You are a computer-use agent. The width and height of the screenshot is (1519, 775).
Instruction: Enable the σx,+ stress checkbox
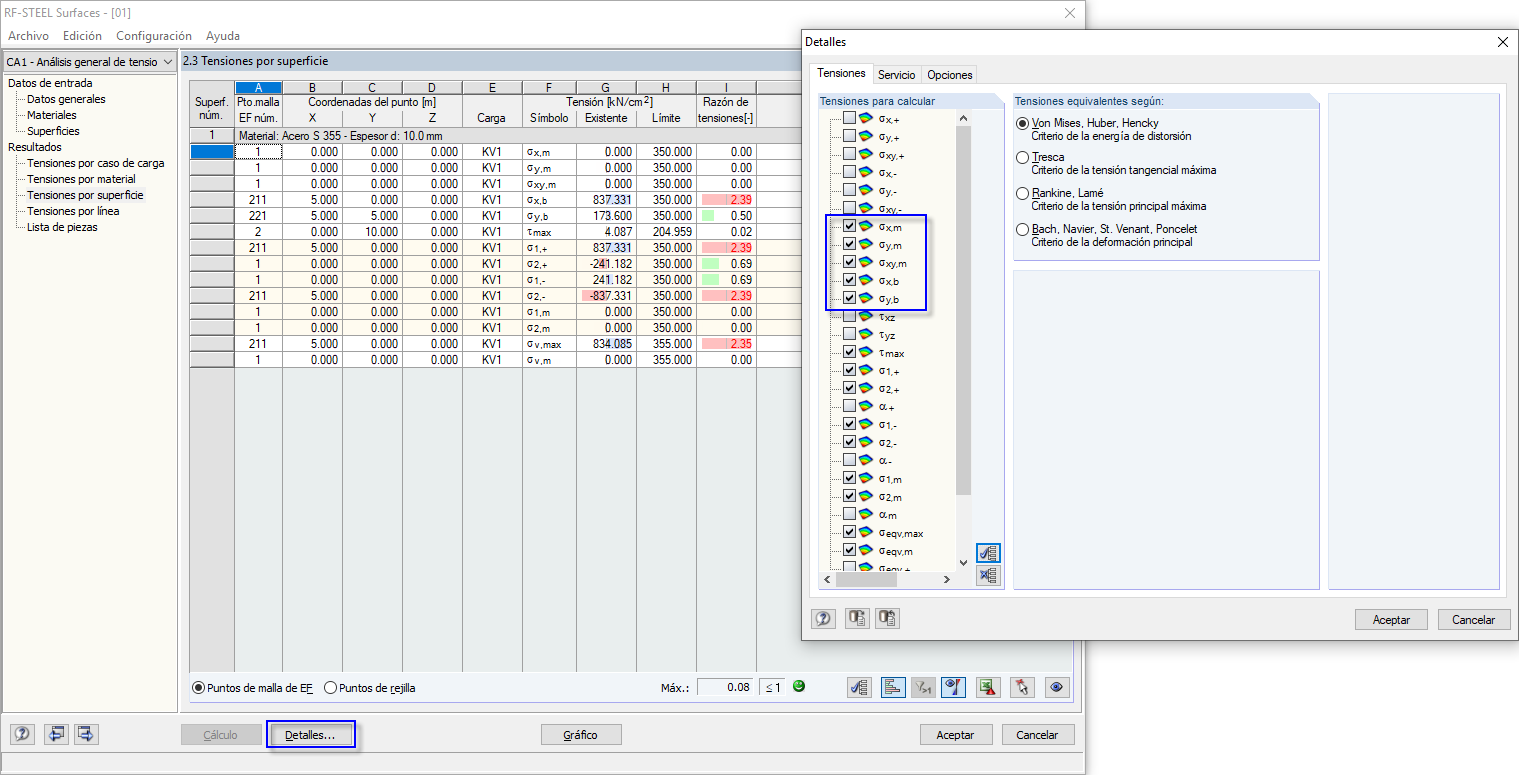tap(849, 118)
